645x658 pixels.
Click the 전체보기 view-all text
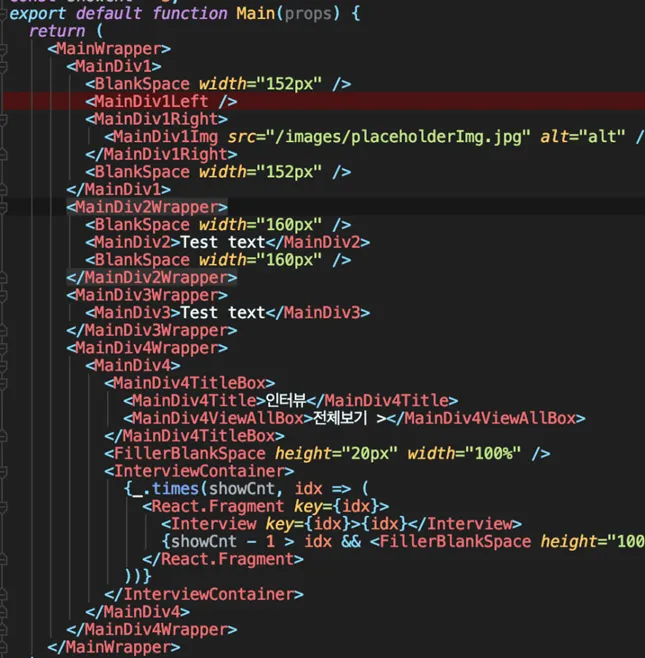click(347, 418)
